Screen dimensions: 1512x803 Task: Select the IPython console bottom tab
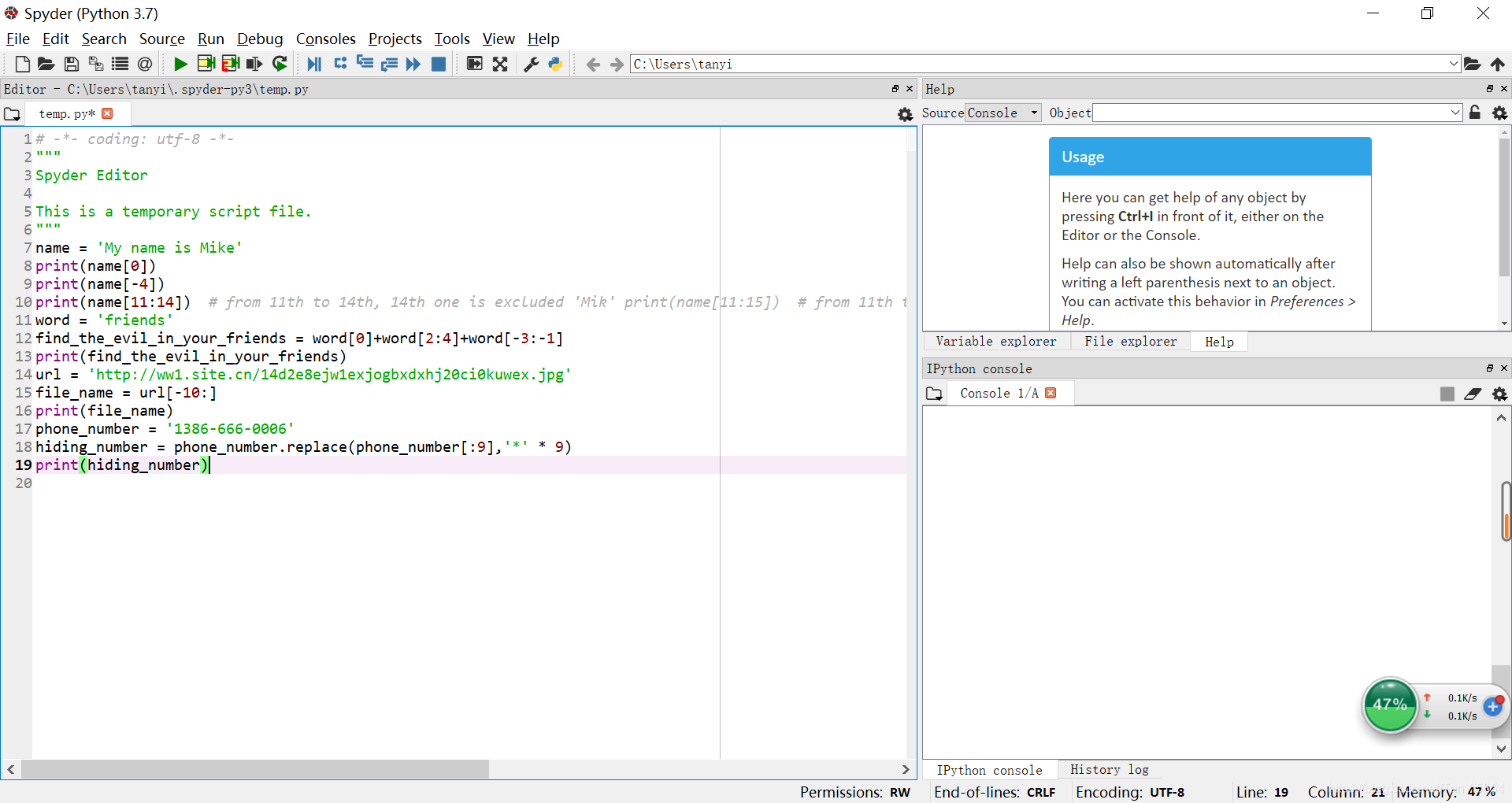(x=989, y=770)
